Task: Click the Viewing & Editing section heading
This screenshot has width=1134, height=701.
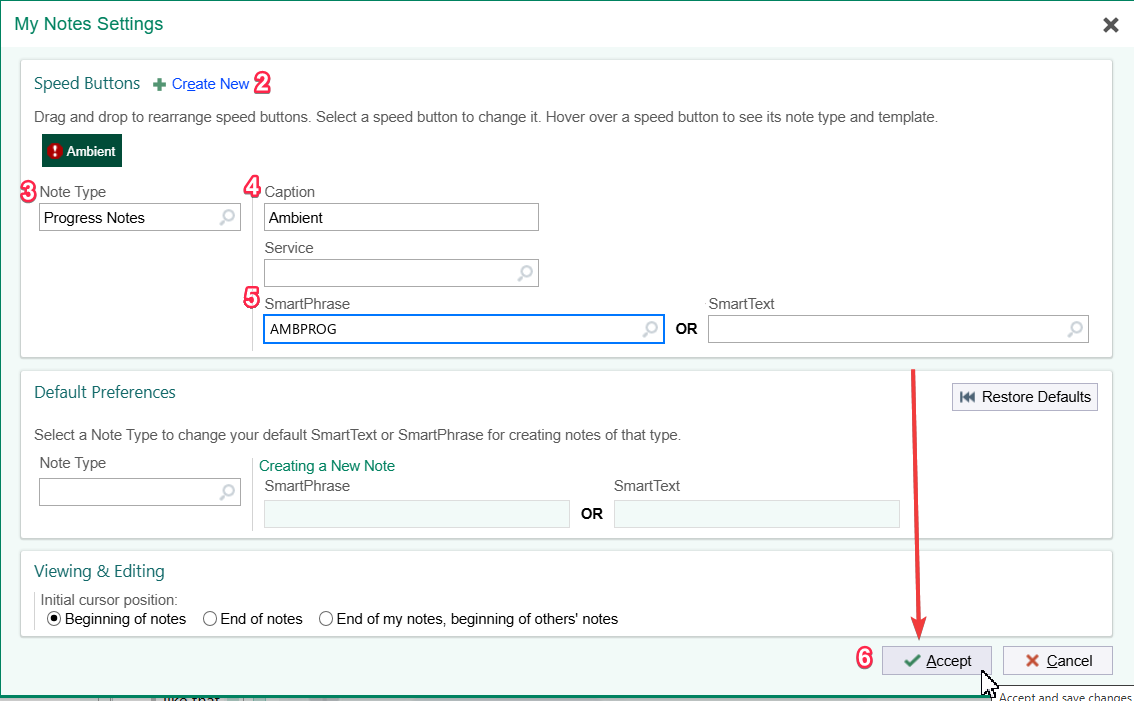Action: point(99,572)
